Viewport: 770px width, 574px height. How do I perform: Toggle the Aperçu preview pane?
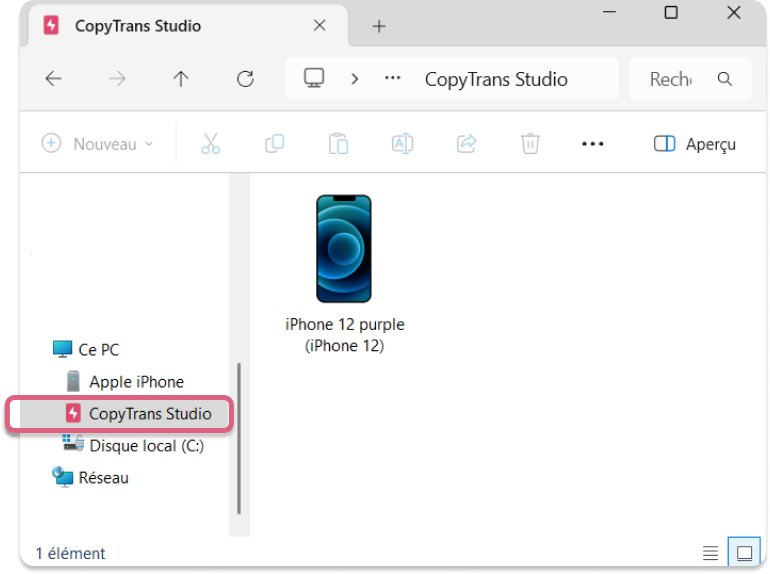pos(695,144)
